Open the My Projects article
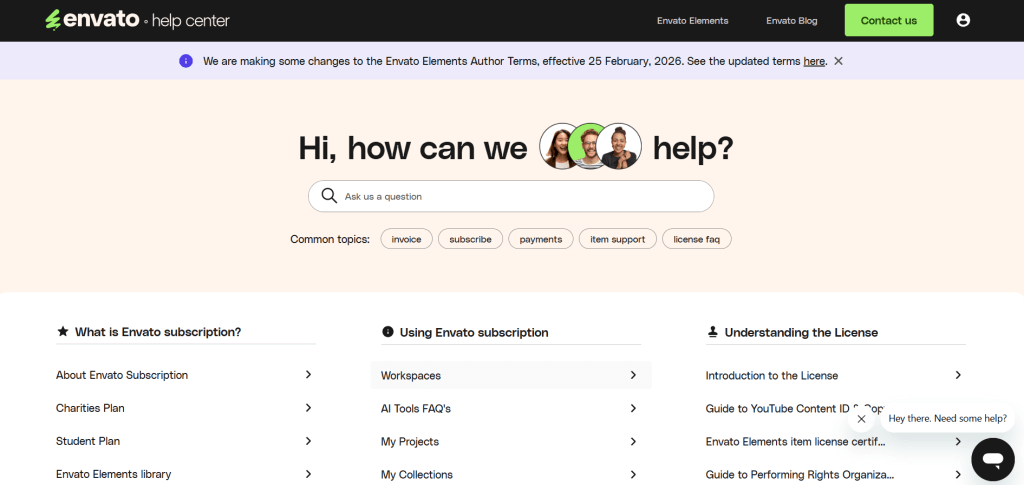 pos(410,442)
